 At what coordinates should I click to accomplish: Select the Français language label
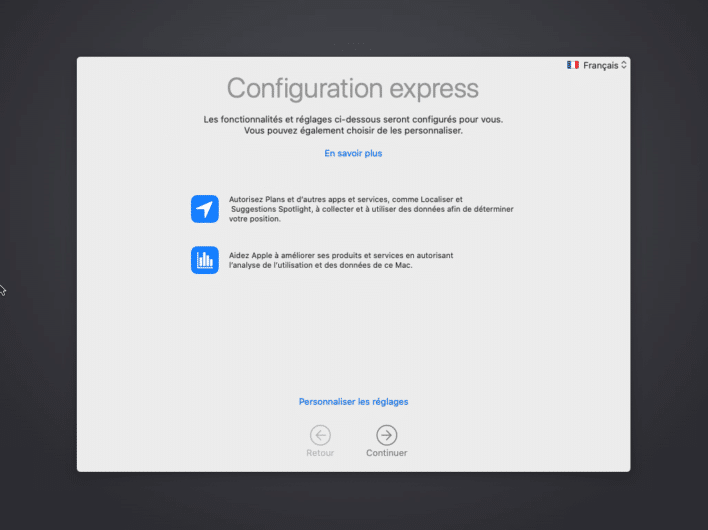[600, 65]
